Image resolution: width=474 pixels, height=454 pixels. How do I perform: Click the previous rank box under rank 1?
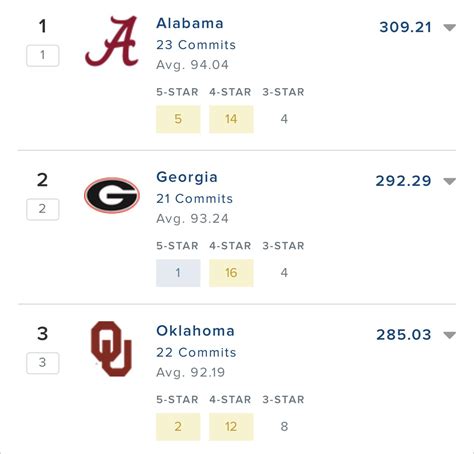(x=43, y=55)
